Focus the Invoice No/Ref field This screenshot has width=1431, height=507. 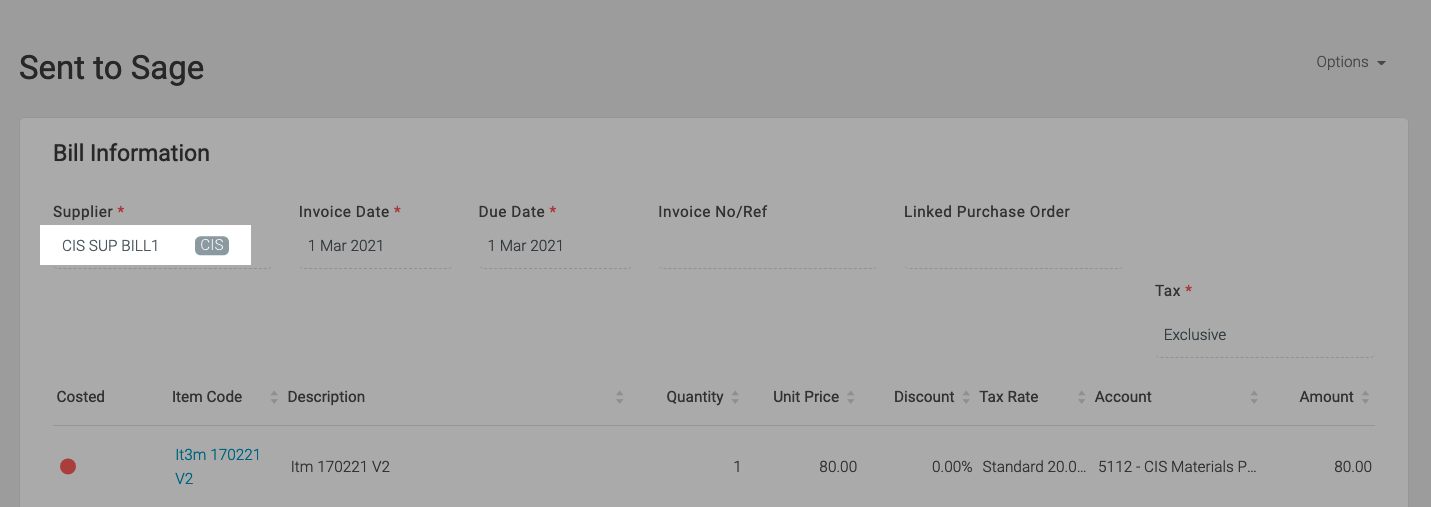[x=767, y=246]
